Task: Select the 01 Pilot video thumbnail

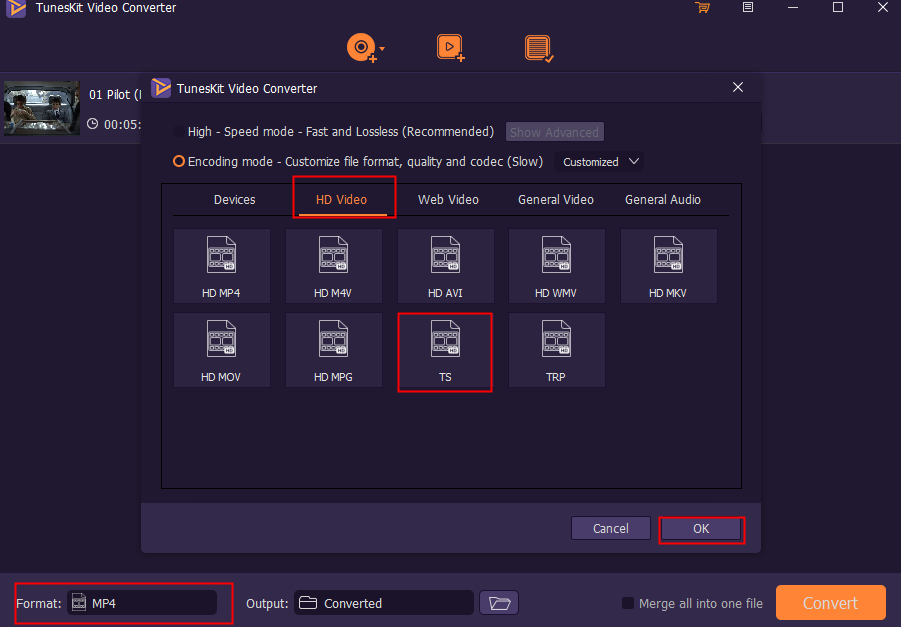Action: click(42, 108)
